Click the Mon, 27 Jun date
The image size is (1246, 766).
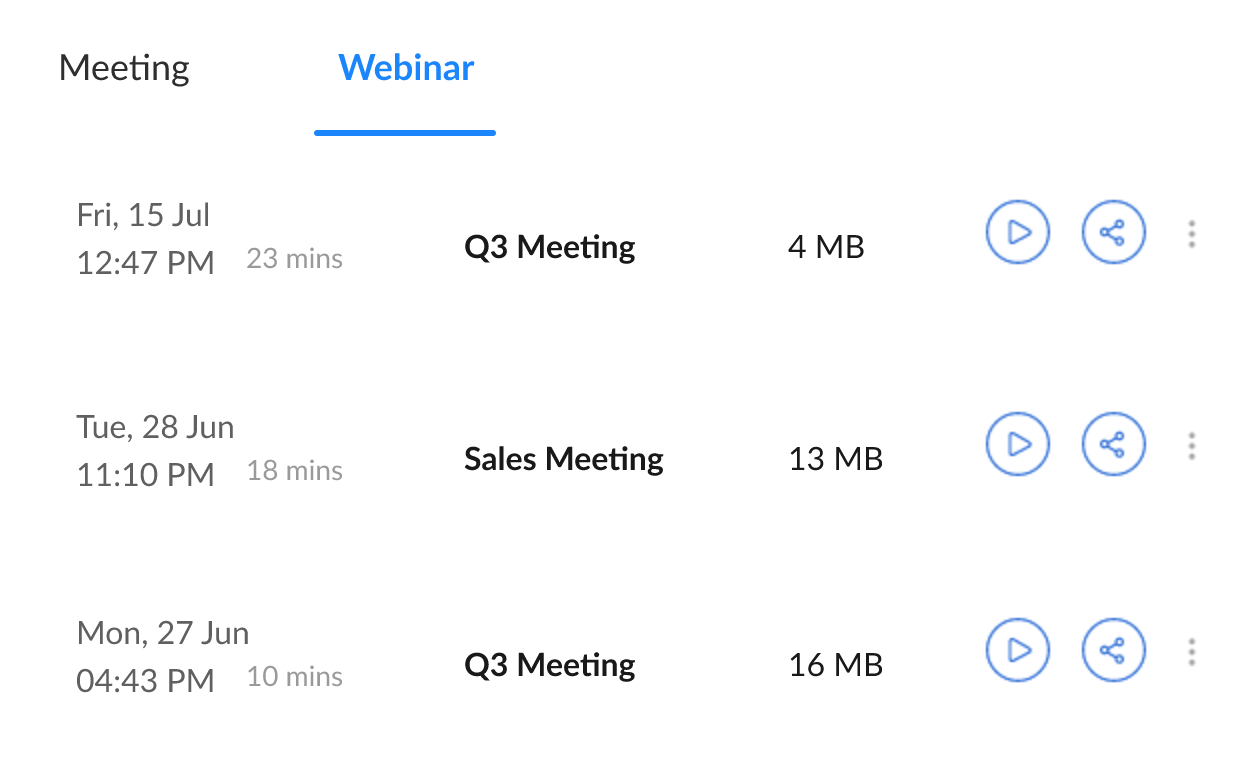pyautogui.click(x=163, y=633)
